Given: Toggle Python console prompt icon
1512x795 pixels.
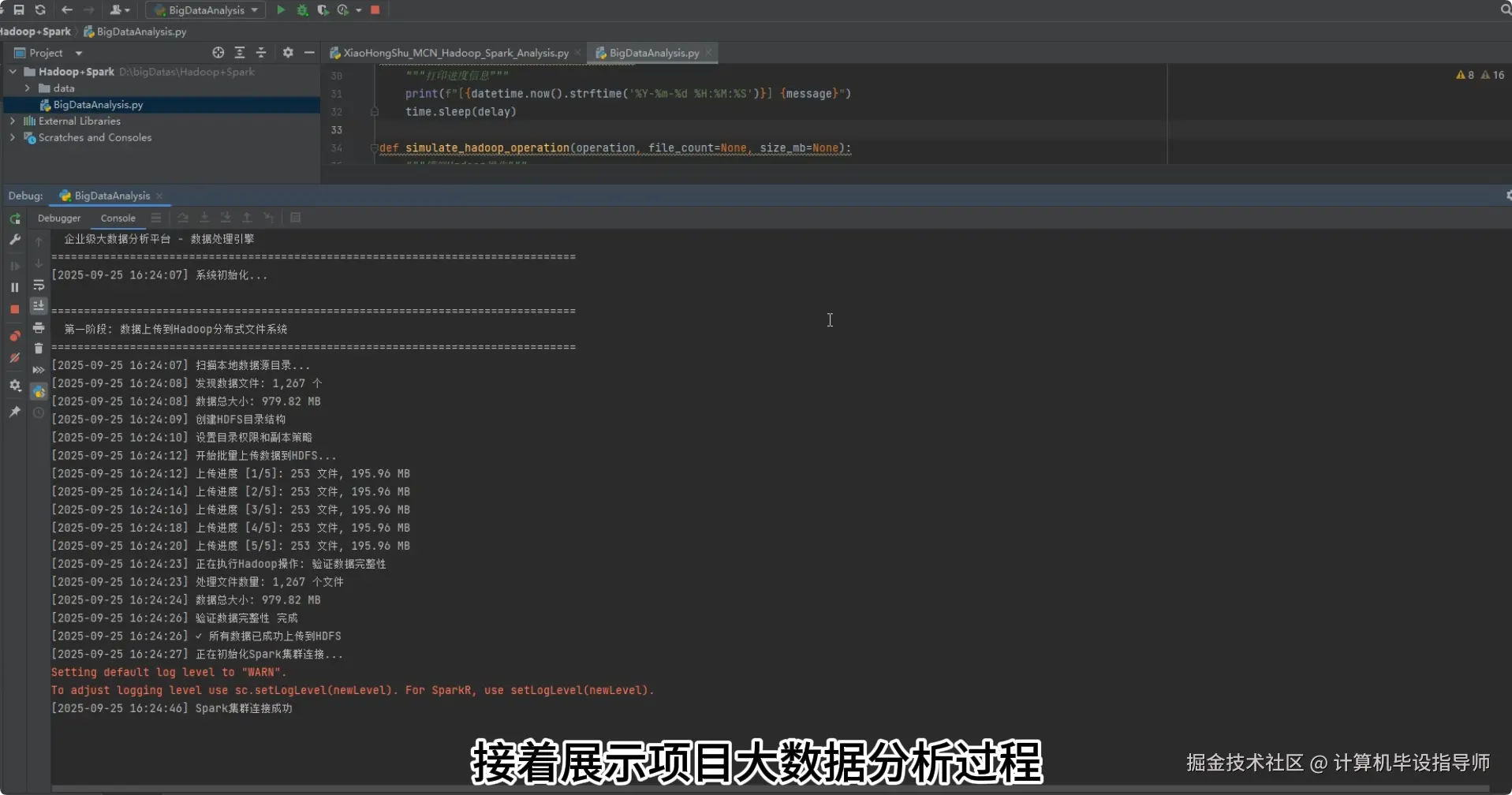Looking at the screenshot, I should (39, 391).
